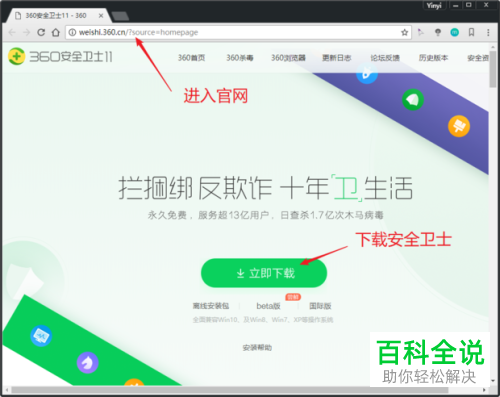Click the 安装帮助 link
Image resolution: width=500 pixels, height=397 pixels.
click(x=257, y=348)
